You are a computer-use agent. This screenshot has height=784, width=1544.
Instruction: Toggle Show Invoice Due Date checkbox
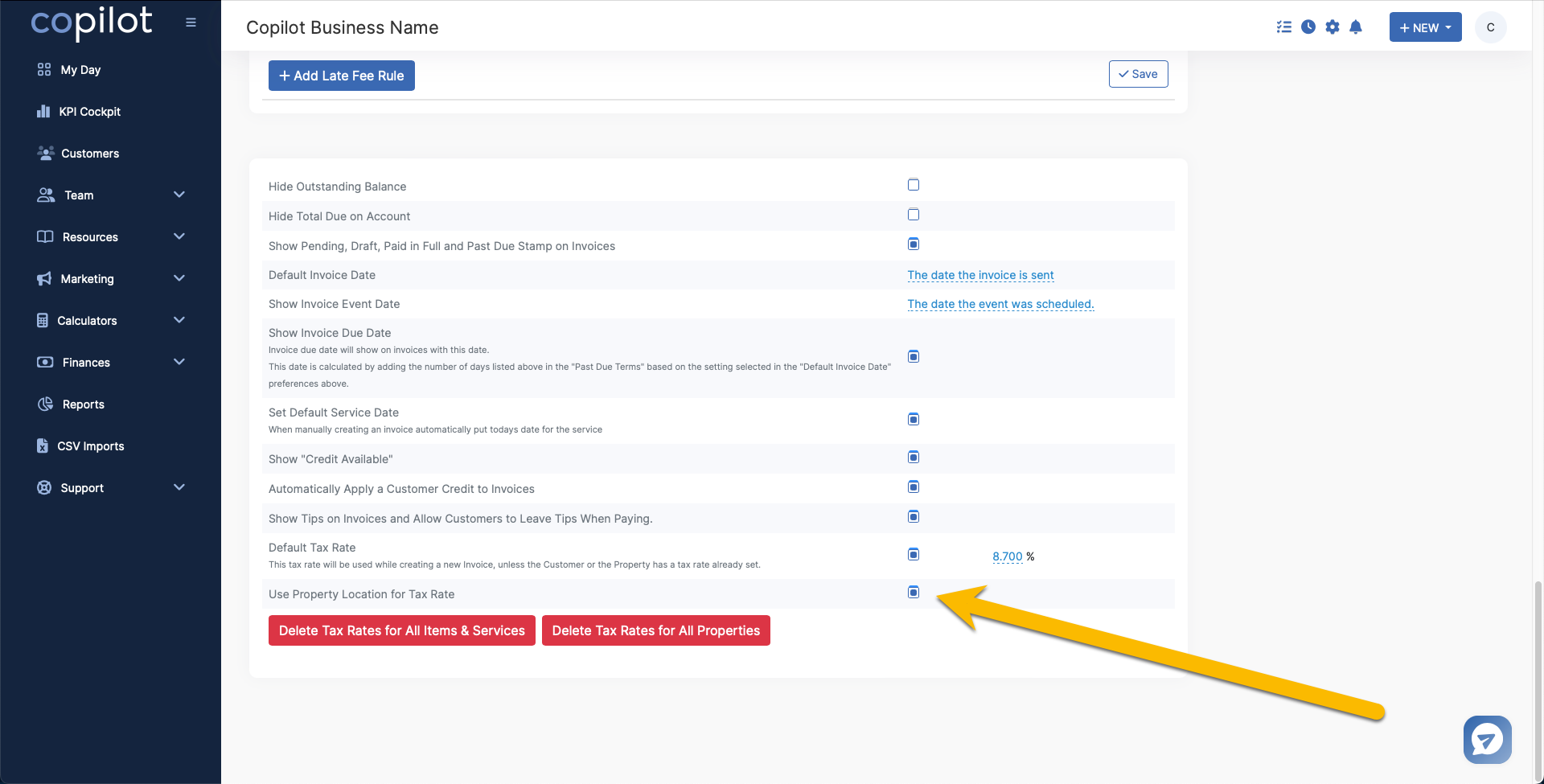pos(914,357)
